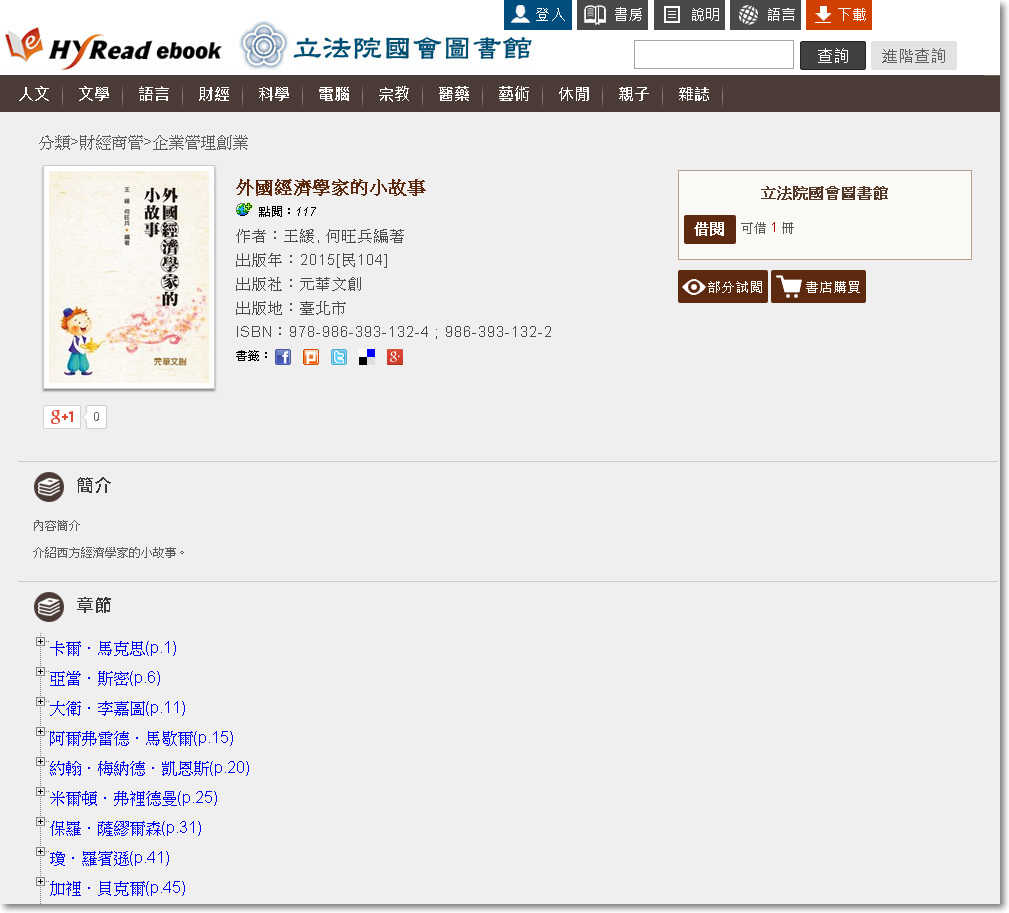The image size is (1009, 913).
Task: Click the 借閱 borrow button
Action: coord(709,229)
